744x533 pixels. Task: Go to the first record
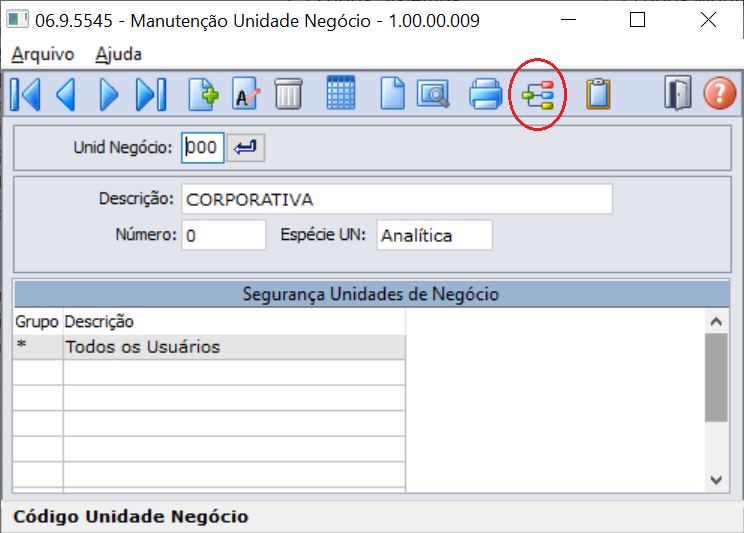tap(25, 94)
